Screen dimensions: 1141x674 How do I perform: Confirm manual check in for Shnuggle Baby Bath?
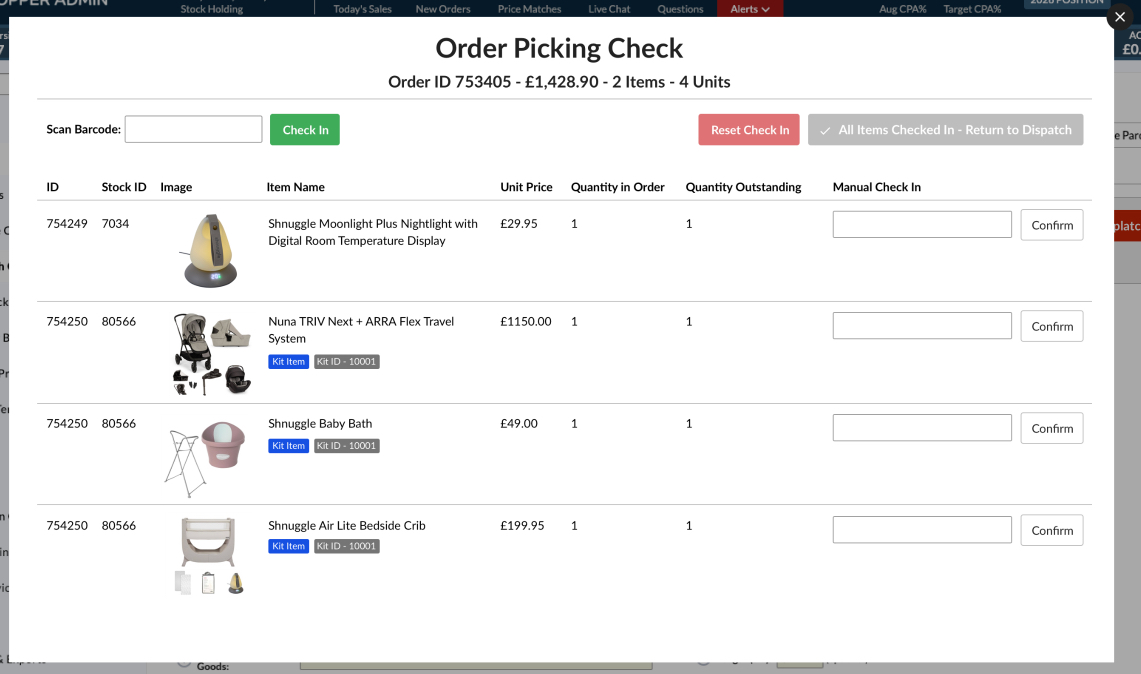point(1051,428)
